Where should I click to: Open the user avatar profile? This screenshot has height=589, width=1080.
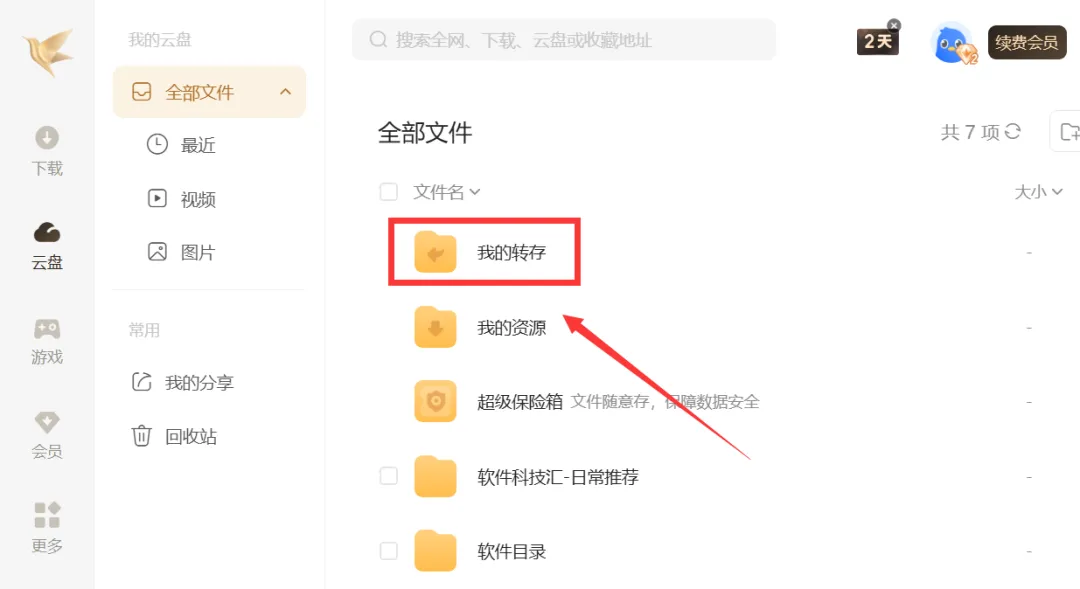pos(953,43)
